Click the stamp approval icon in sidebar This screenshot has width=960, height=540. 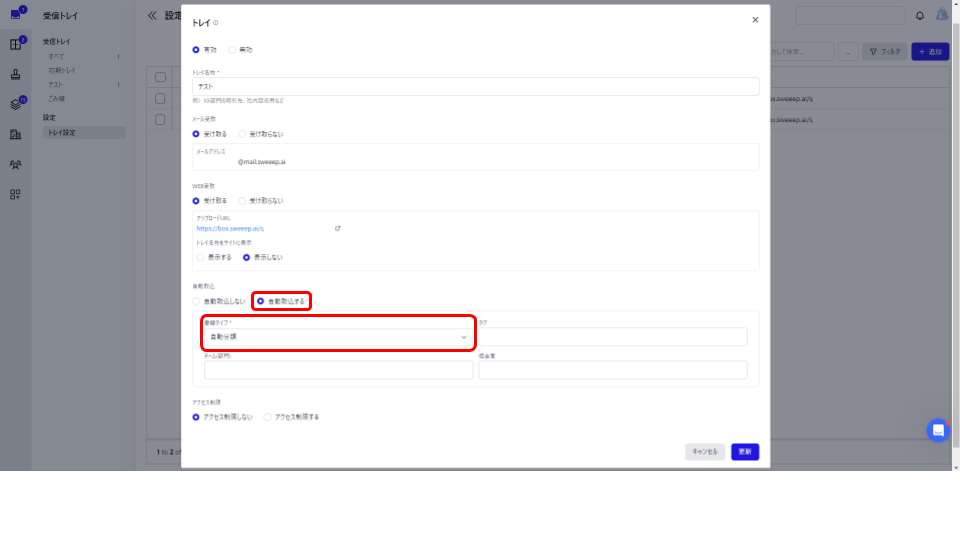[x=15, y=75]
